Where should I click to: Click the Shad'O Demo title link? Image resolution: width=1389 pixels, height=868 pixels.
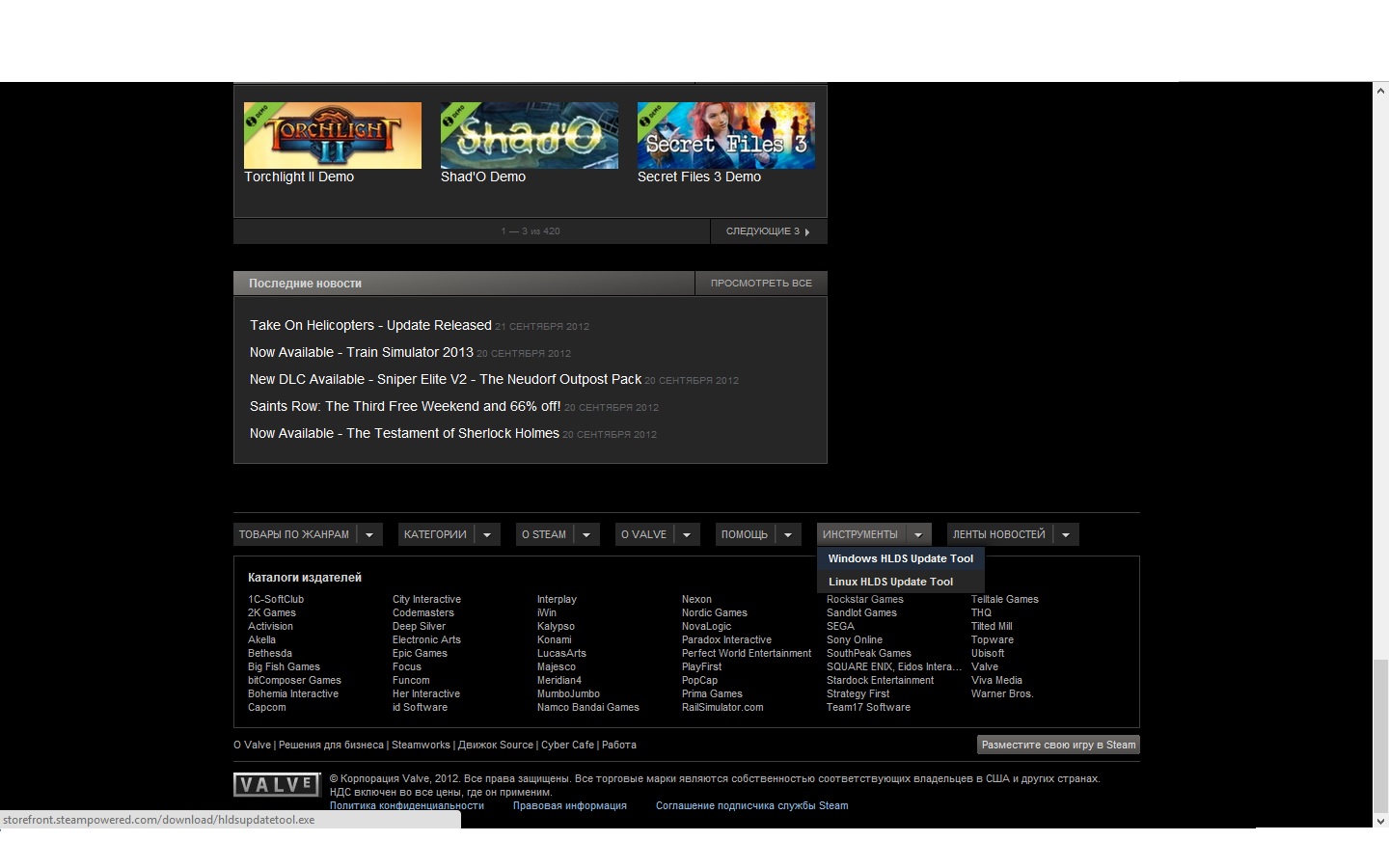pos(483,176)
